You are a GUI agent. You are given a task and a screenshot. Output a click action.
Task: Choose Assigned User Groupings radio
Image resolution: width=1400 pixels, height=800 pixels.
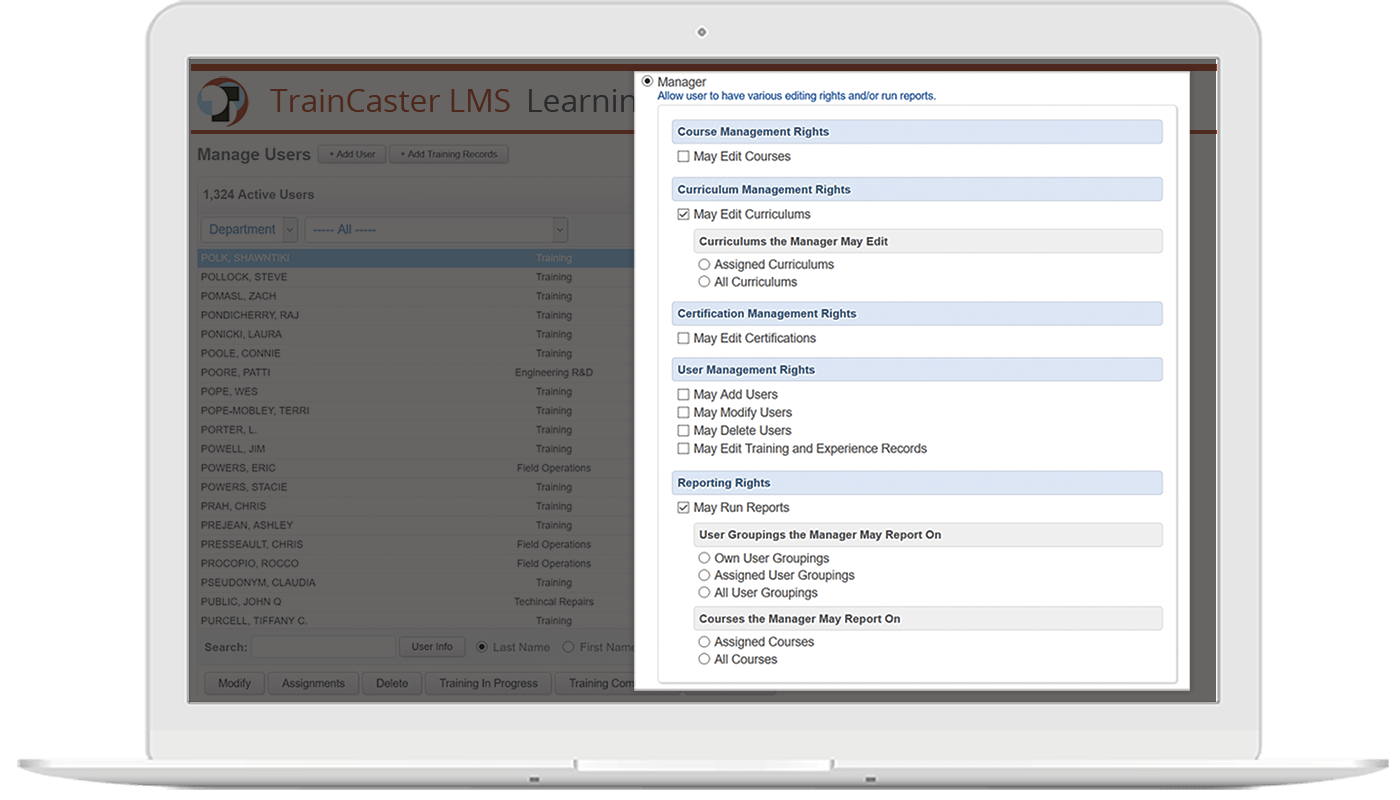pyautogui.click(x=704, y=576)
